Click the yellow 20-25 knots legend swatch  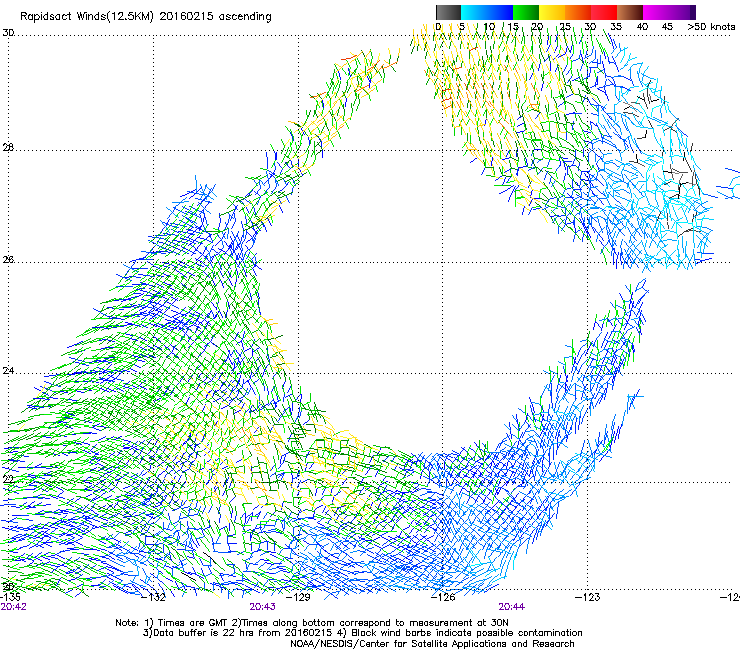552,12
